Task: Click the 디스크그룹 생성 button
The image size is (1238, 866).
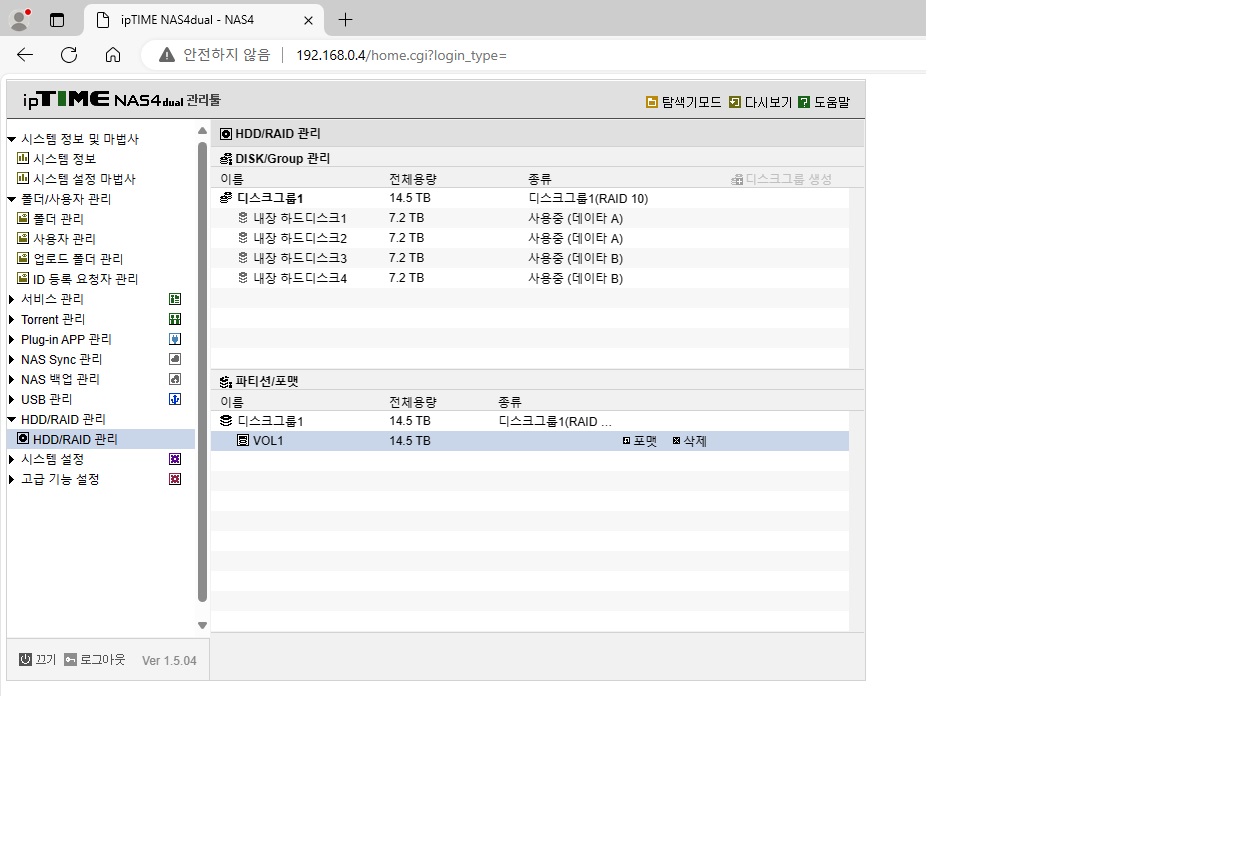Action: click(x=782, y=179)
